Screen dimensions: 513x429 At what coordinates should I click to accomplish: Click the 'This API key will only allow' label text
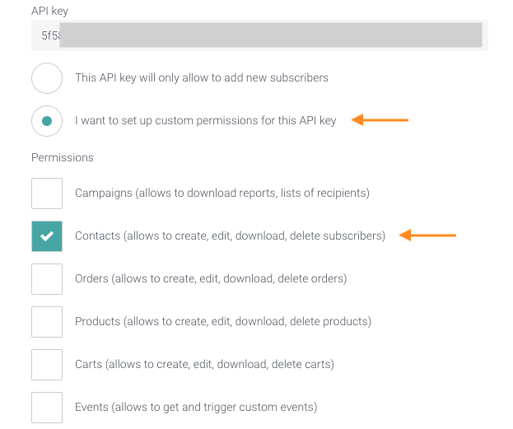pos(202,78)
